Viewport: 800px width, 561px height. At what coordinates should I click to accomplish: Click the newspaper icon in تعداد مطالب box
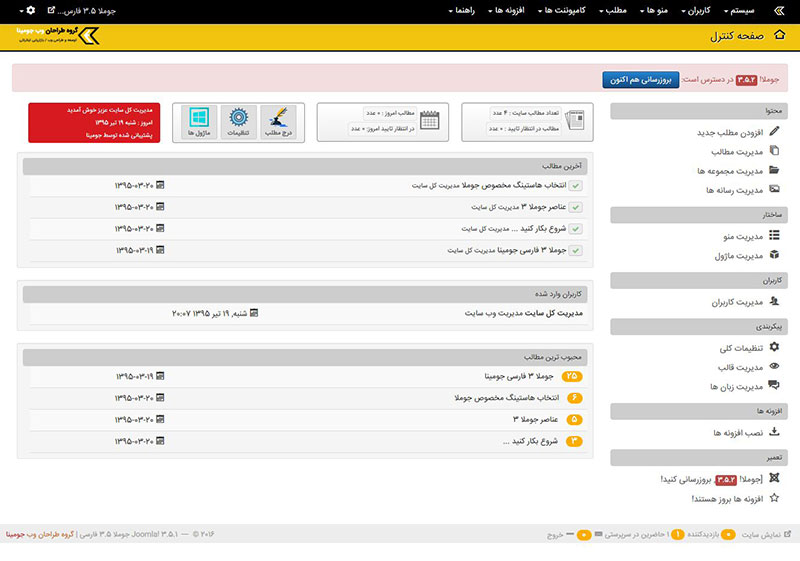coord(575,120)
